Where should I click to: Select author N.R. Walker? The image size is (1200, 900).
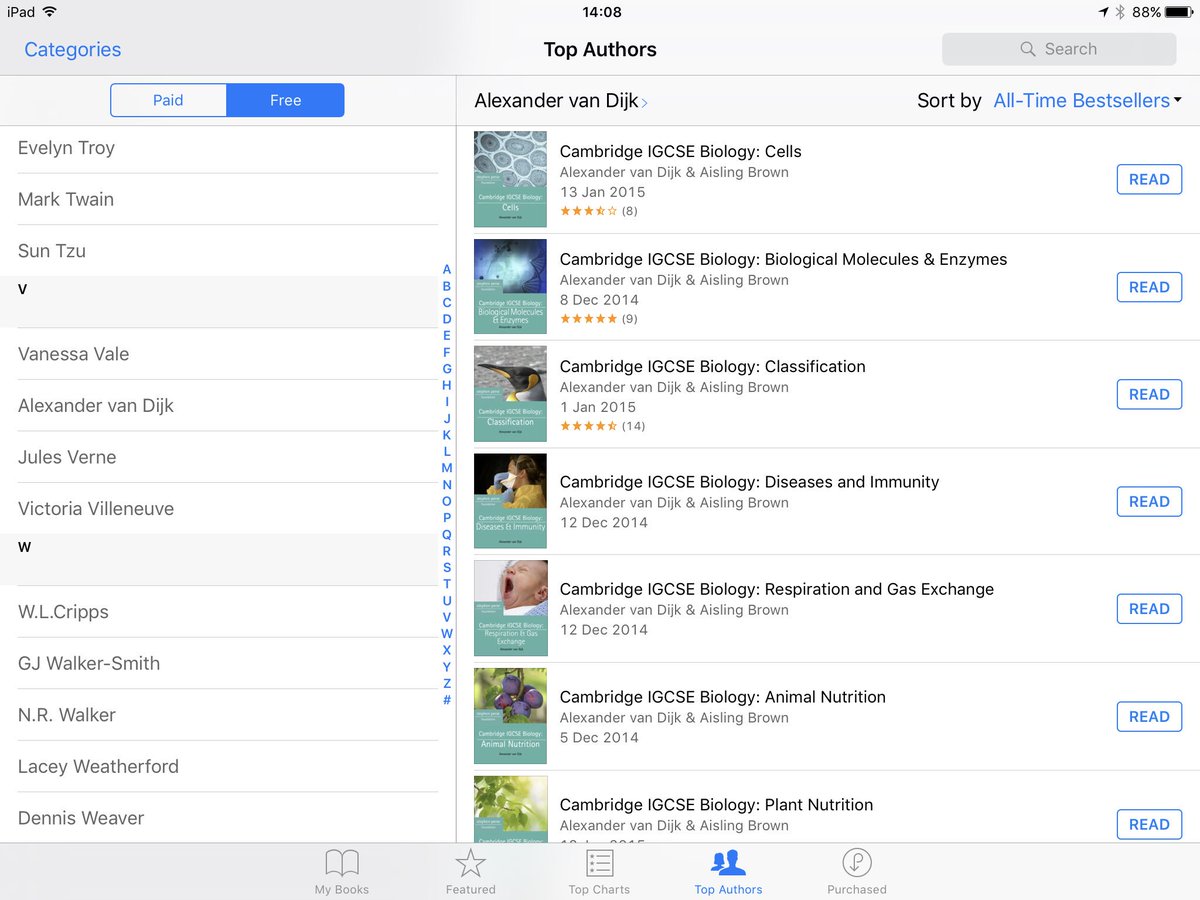pos(228,715)
